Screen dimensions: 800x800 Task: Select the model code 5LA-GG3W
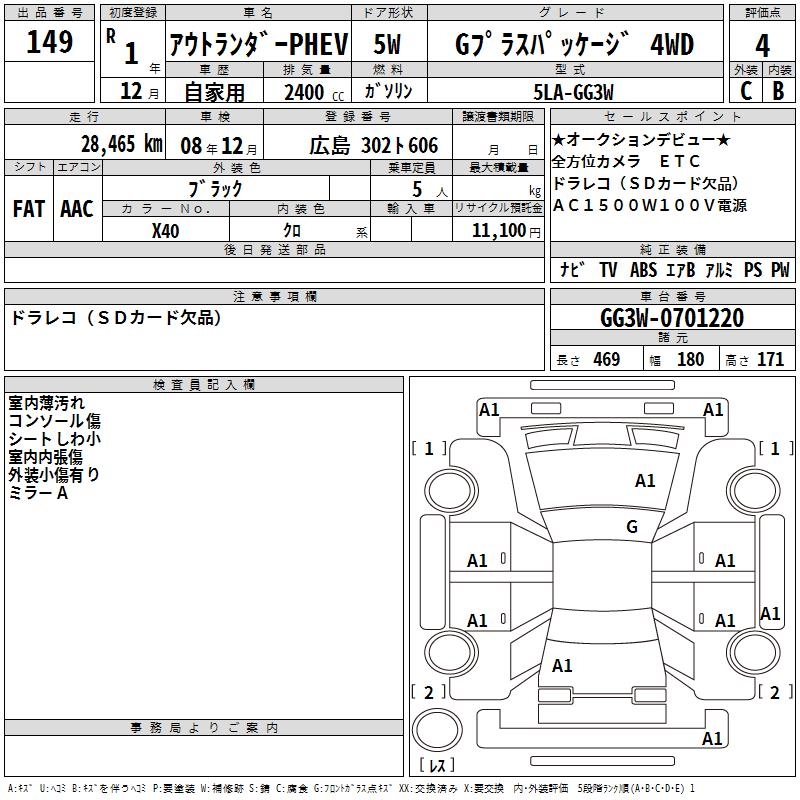573,92
